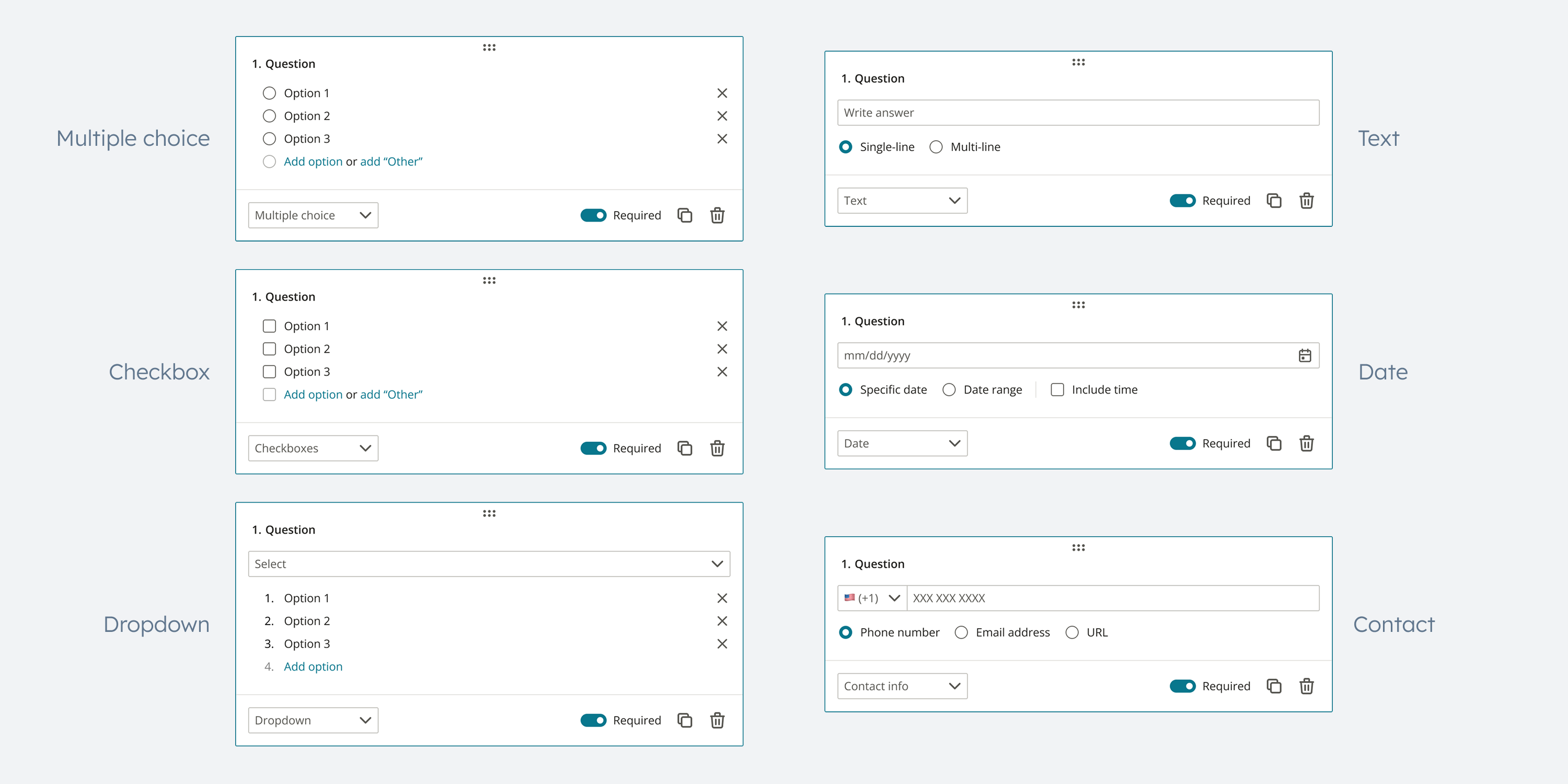Choose Email address radio button
The image size is (1568, 784).
961,632
